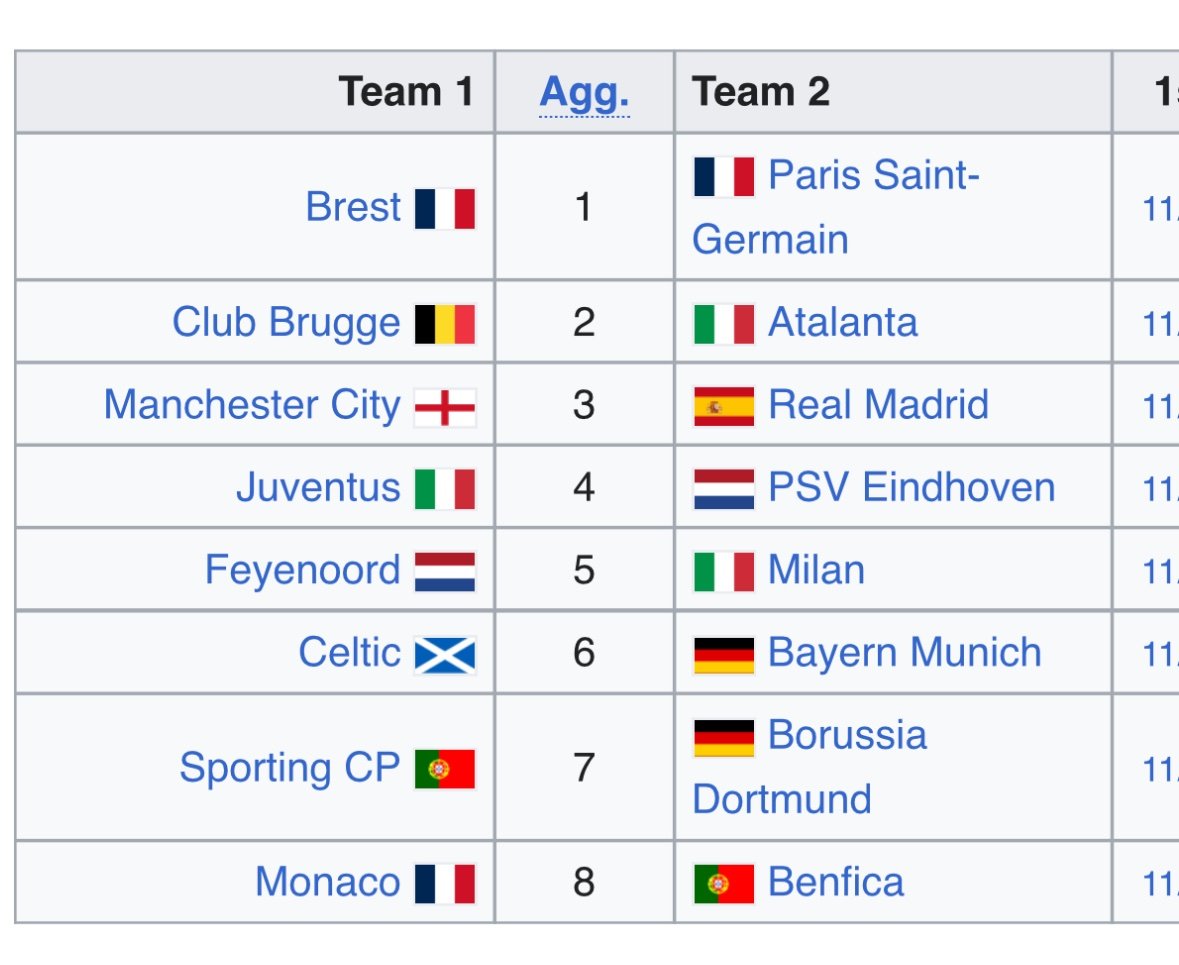1179x965 pixels.
Task: Open the Feyenoord team link
Action: (302, 571)
